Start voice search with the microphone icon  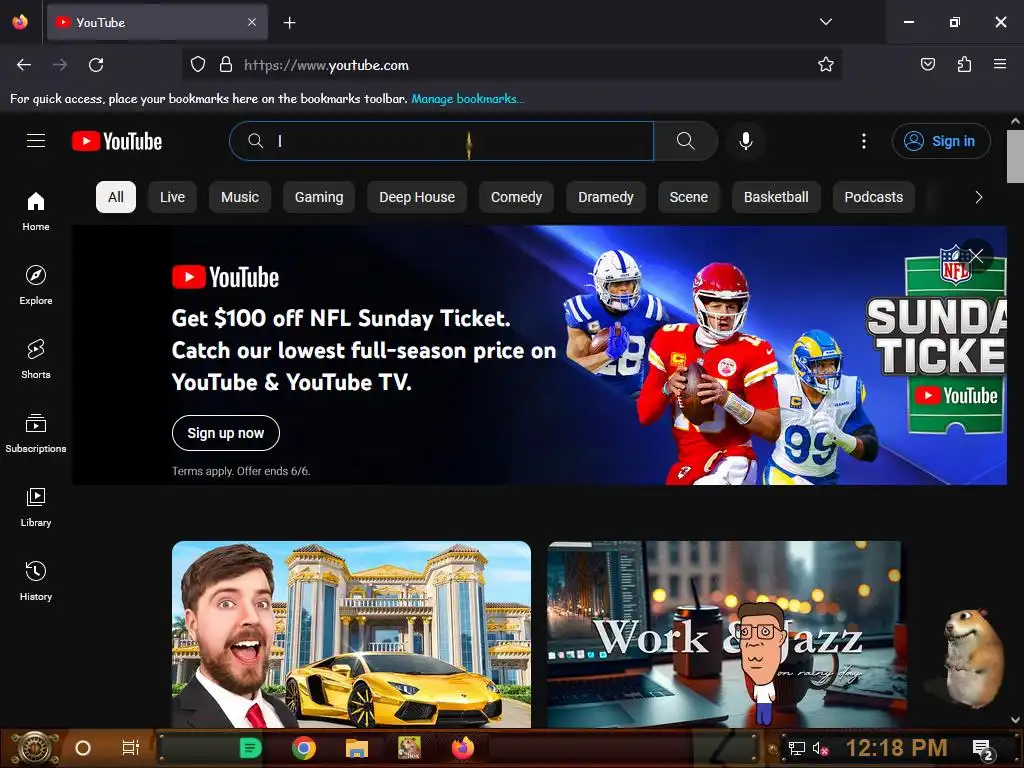745,140
